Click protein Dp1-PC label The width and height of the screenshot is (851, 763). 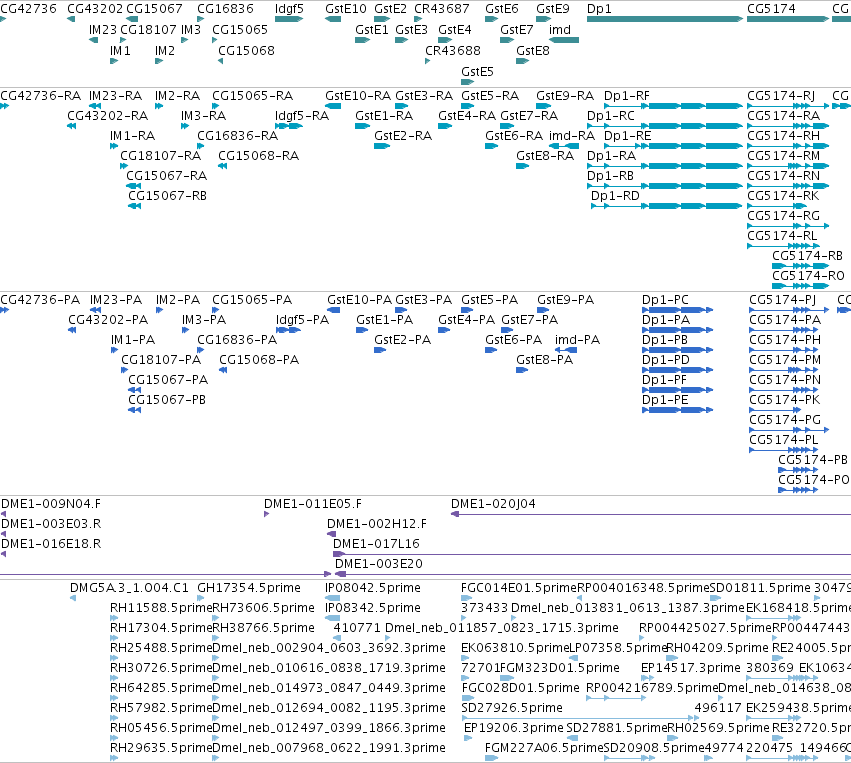coord(665,300)
